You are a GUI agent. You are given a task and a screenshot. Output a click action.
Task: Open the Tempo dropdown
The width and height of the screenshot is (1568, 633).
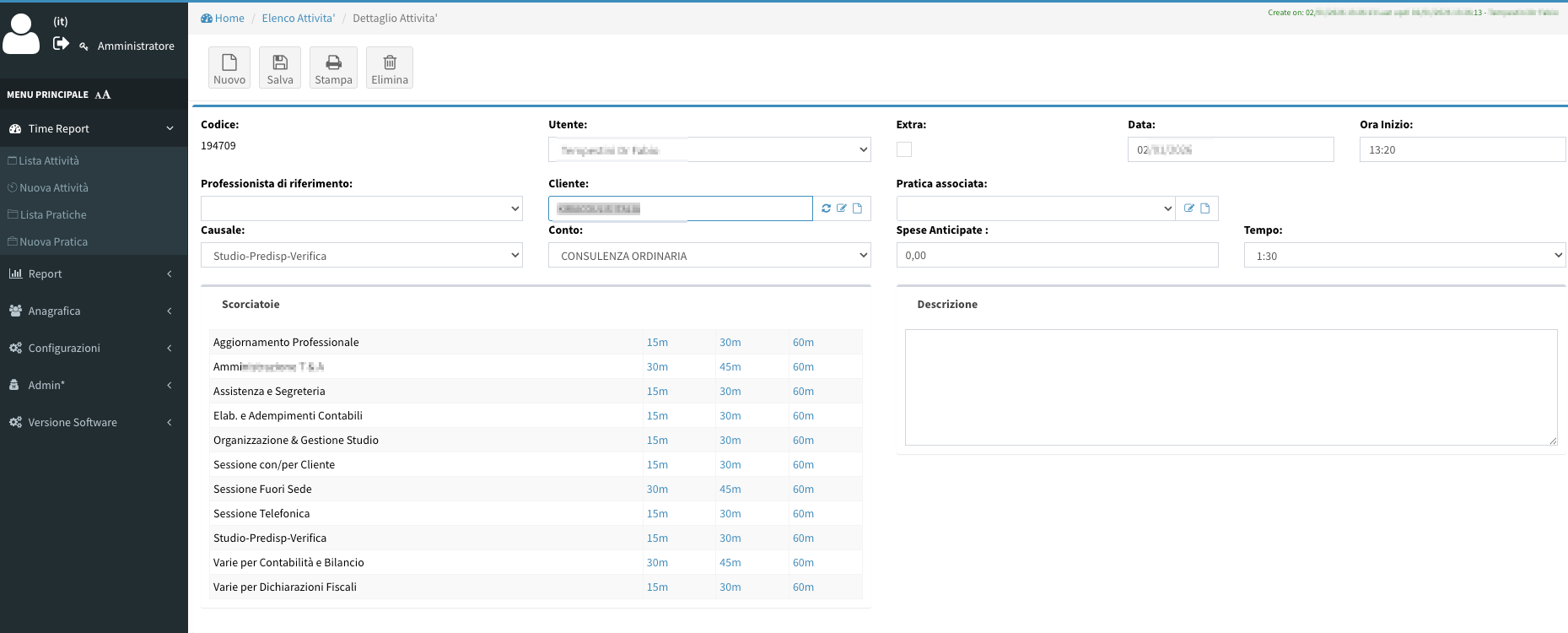pyautogui.click(x=1404, y=256)
